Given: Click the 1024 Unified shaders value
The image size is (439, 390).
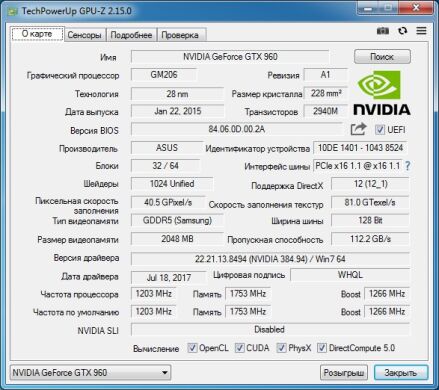Looking at the screenshot, I should (172, 184).
